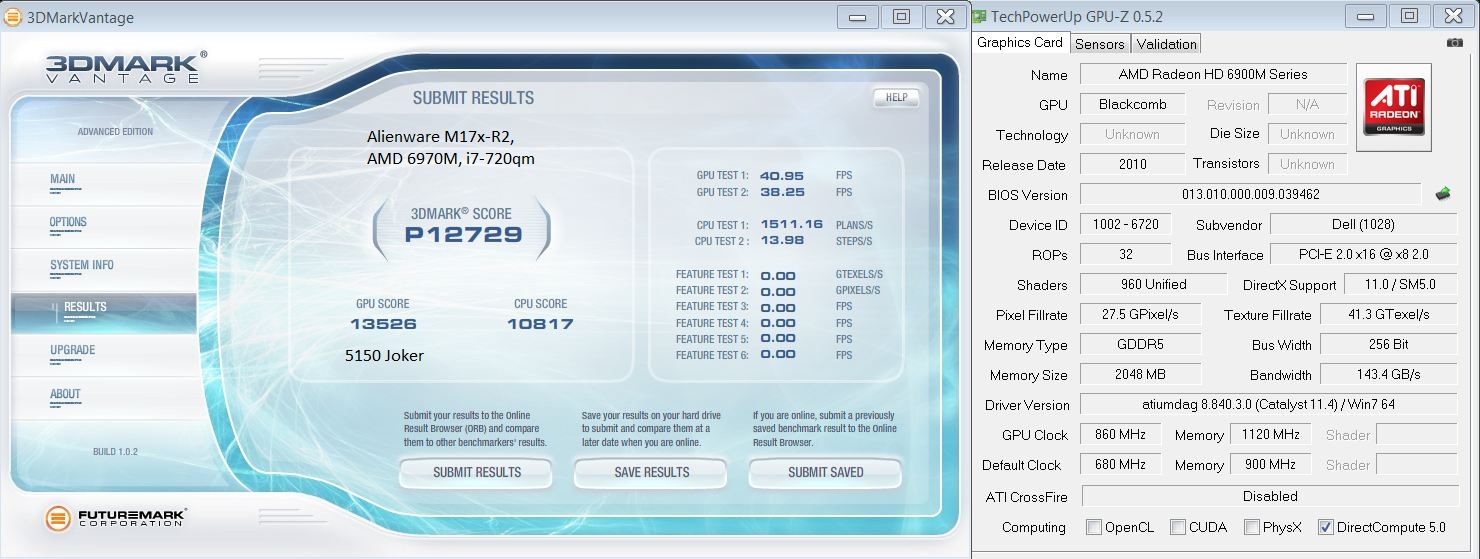Image resolution: width=1480 pixels, height=559 pixels.
Task: Click the BIOS save chip icon
Action: 1442,194
